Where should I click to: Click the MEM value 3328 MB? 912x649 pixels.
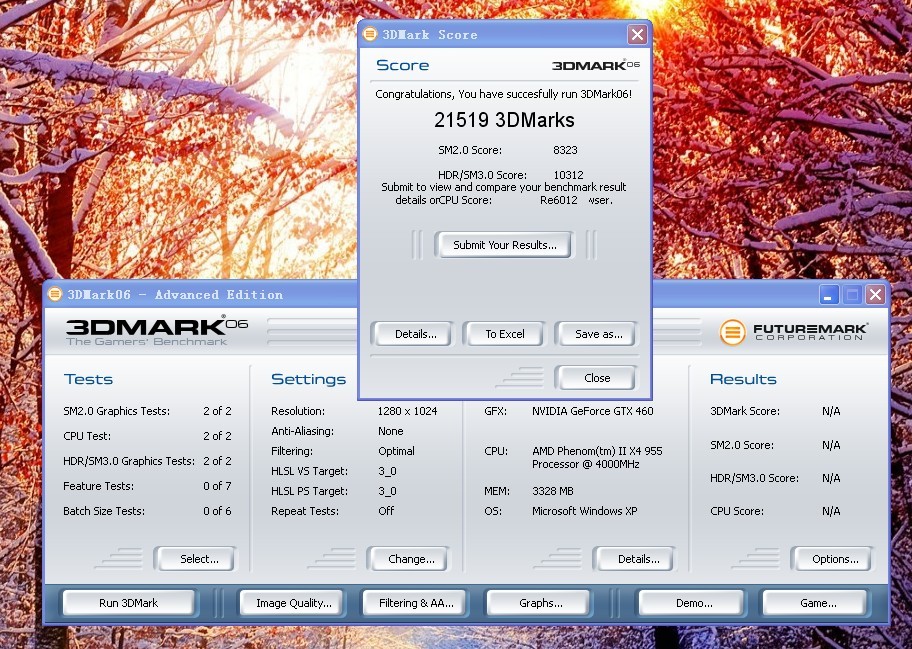pos(553,491)
